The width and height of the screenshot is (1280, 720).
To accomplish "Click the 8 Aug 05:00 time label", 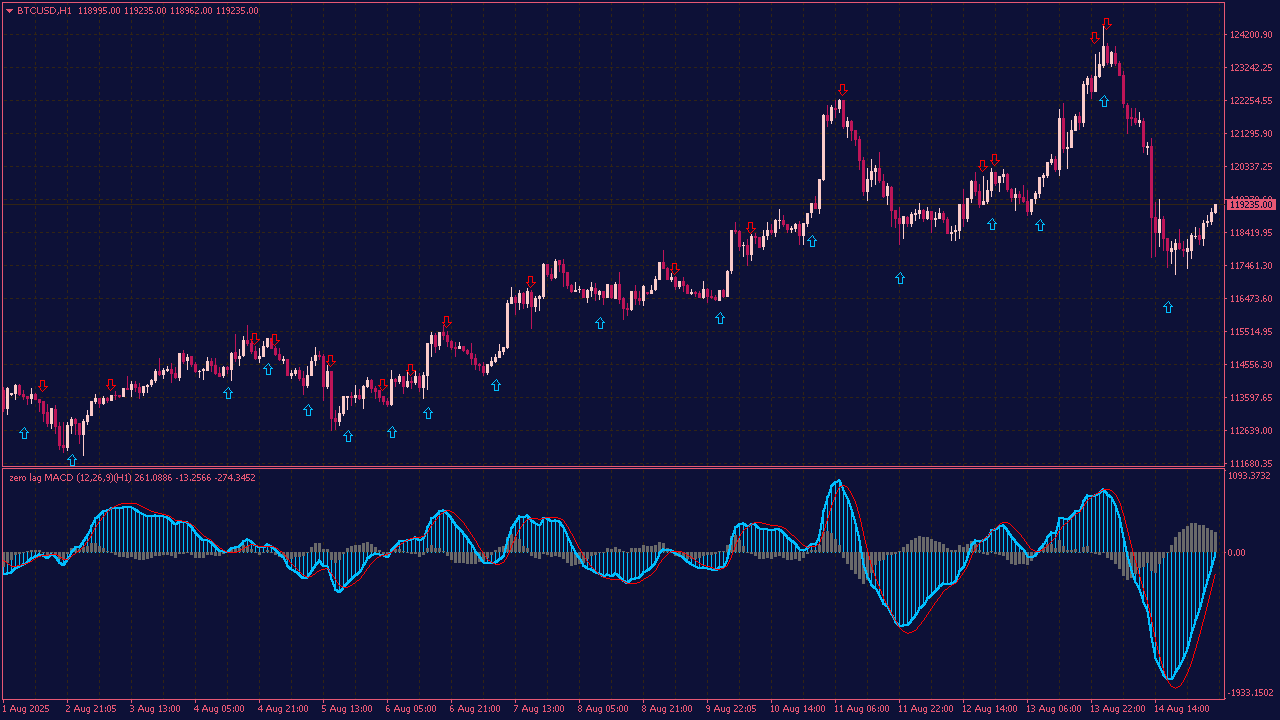I will point(604,709).
